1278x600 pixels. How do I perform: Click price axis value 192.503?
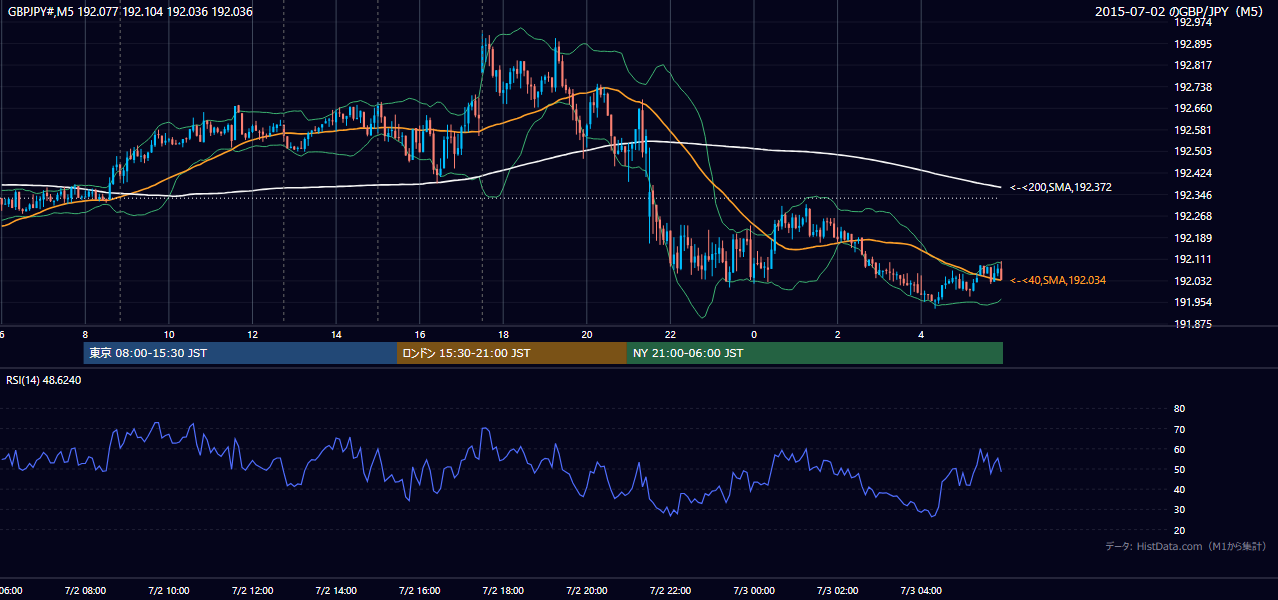(1193, 151)
